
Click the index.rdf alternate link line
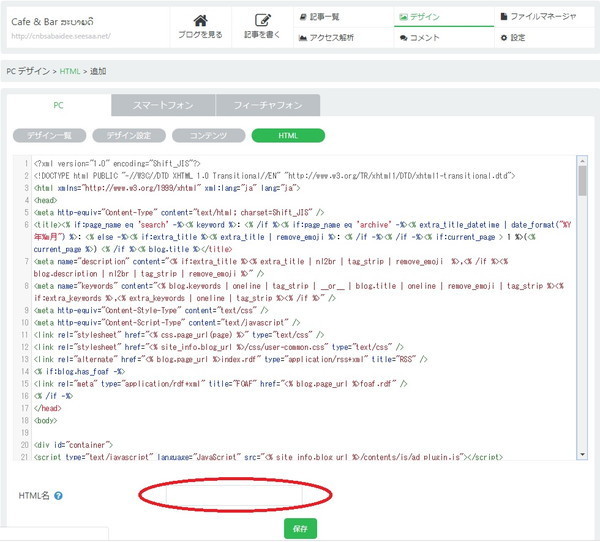click(230, 359)
